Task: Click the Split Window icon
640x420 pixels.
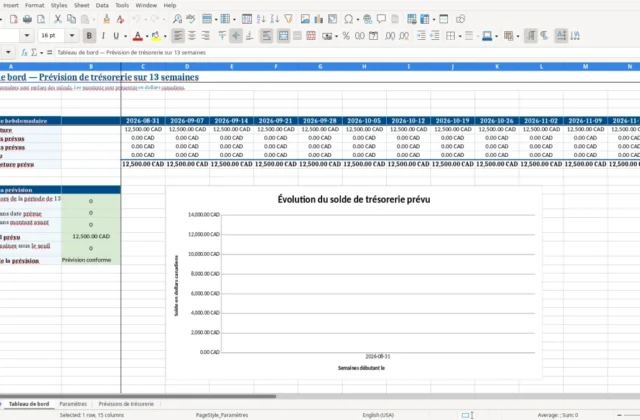Action: click(x=444, y=19)
